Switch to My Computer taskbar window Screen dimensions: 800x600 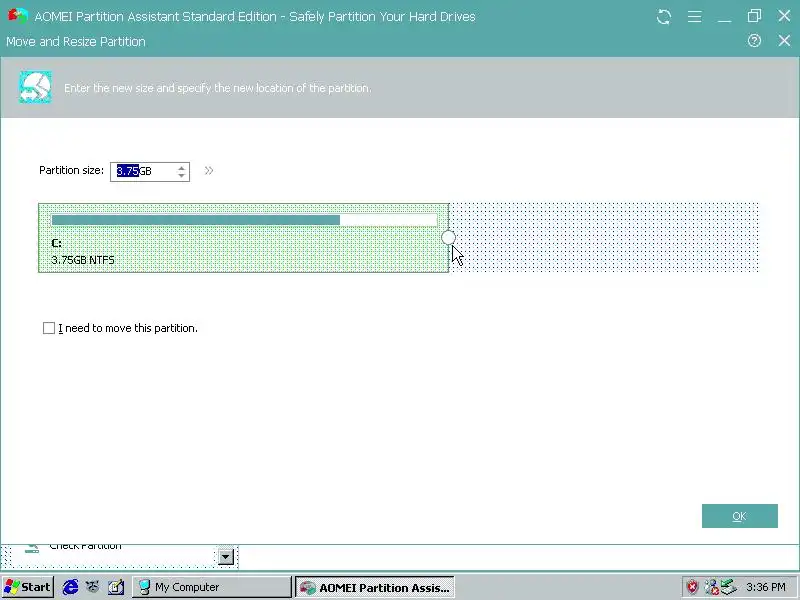click(x=212, y=587)
